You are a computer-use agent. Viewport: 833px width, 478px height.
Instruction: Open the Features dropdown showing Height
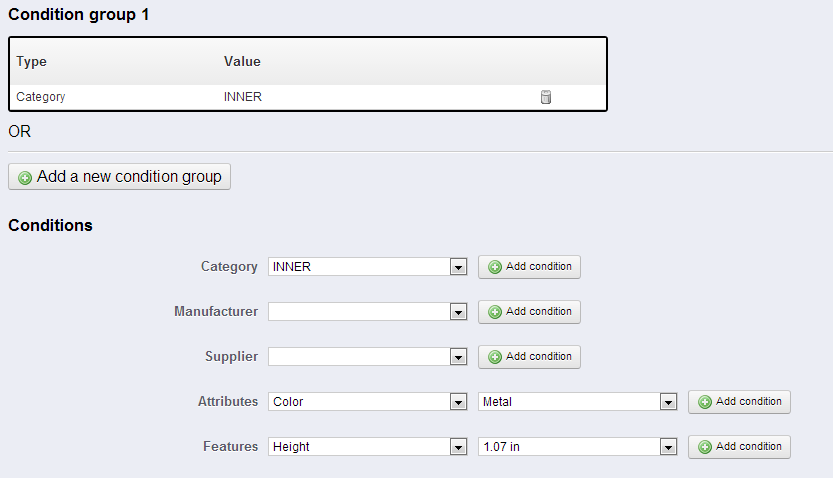click(x=368, y=447)
